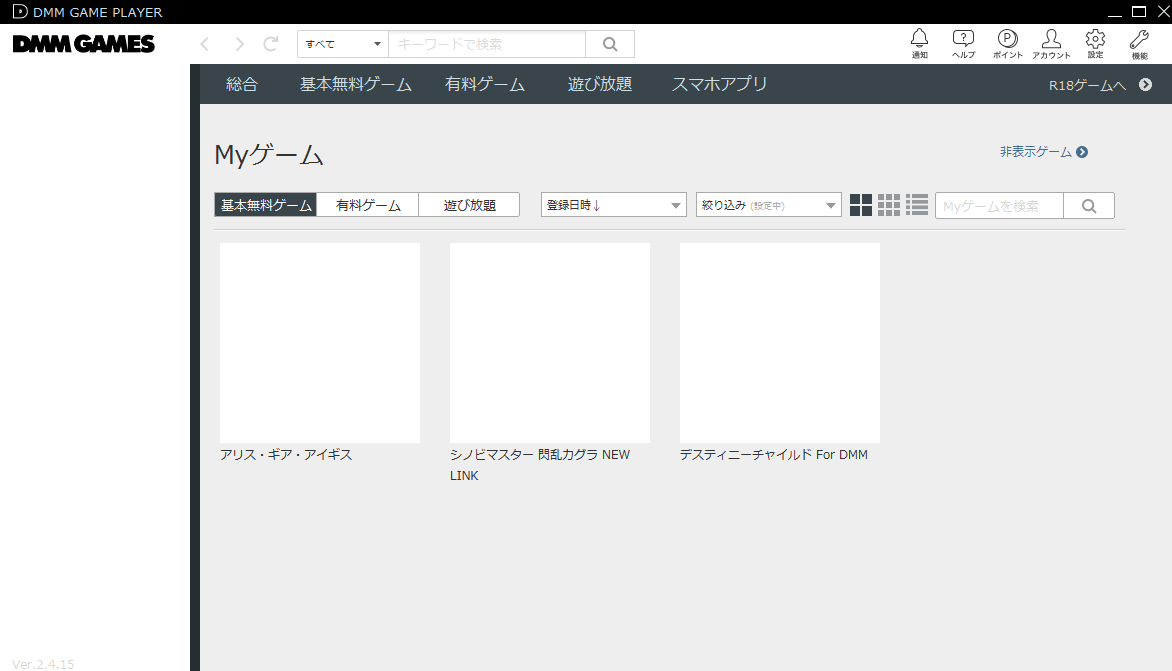Click the デスティニーチャイルド For DMM title
This screenshot has height=671, width=1172.
(x=774, y=454)
